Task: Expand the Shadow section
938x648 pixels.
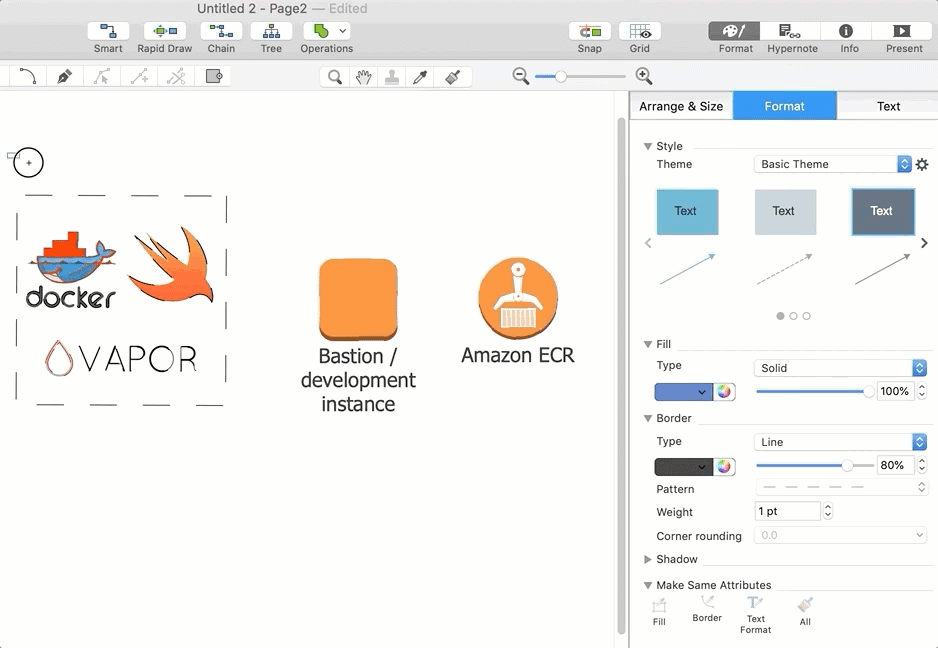Action: tap(647, 559)
